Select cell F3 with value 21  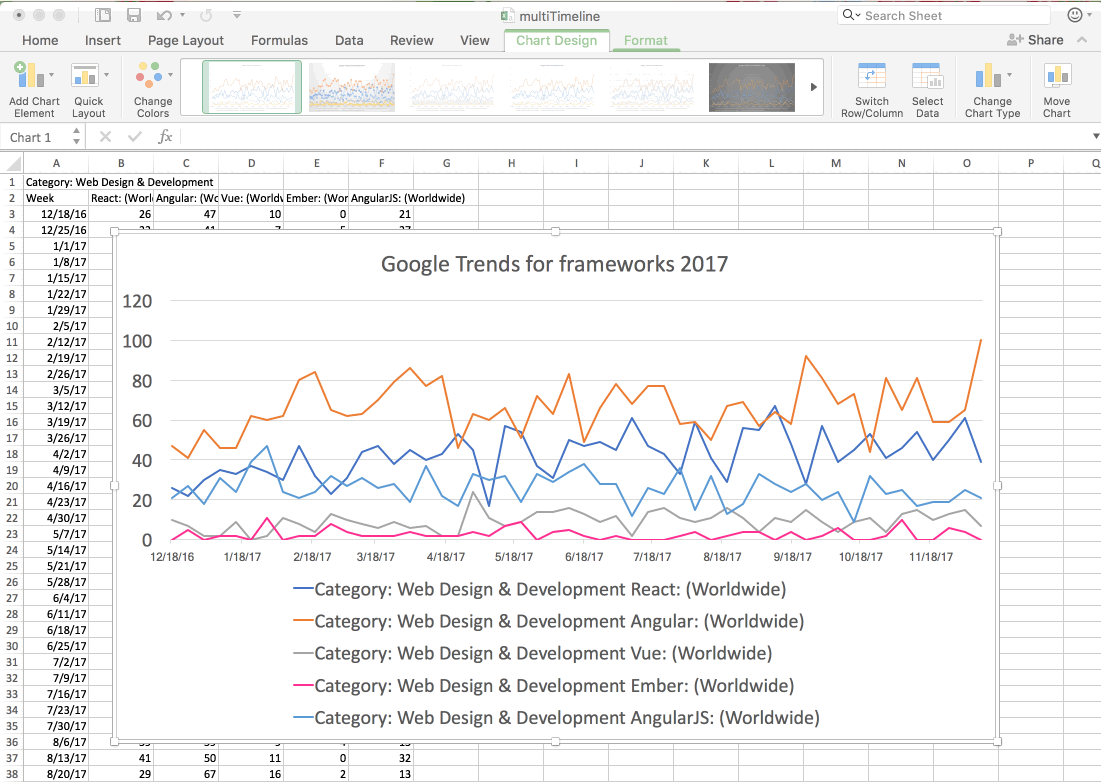point(381,214)
